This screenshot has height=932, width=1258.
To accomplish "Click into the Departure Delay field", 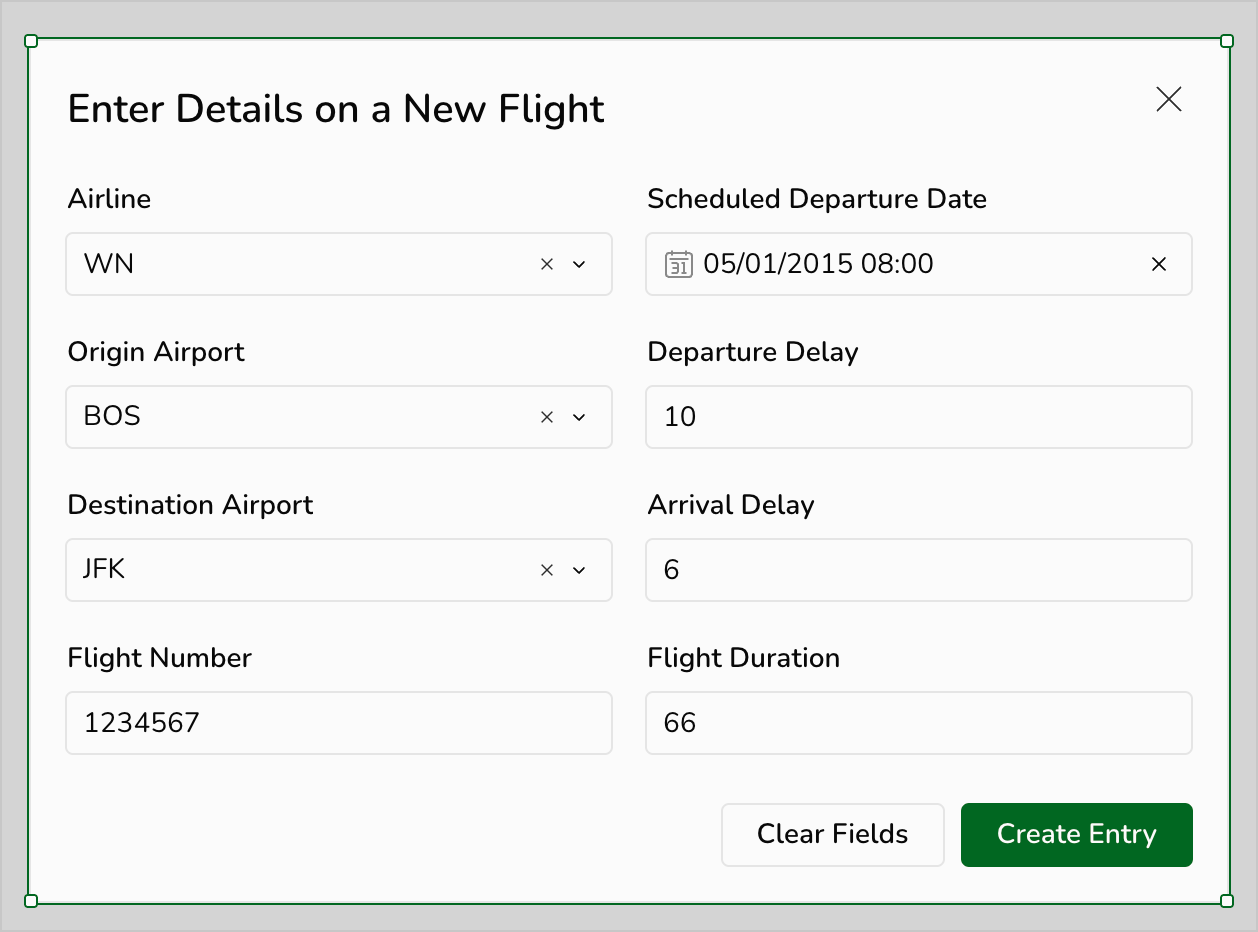I will tap(918, 417).
